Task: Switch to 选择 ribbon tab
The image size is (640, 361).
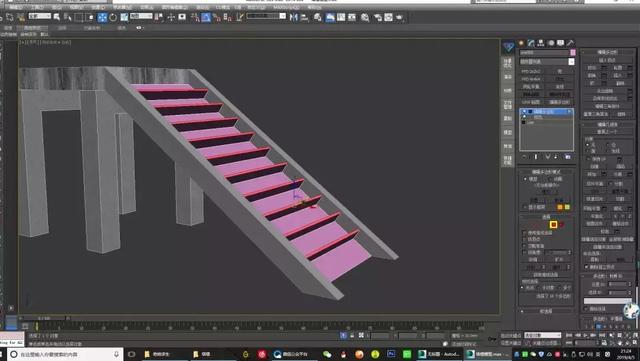Action: [62, 28]
